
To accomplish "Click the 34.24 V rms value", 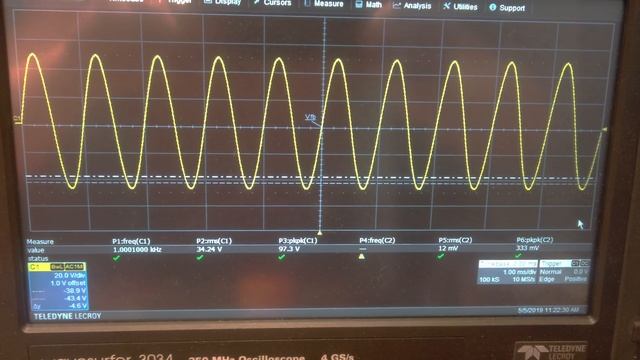I will coord(209,249).
